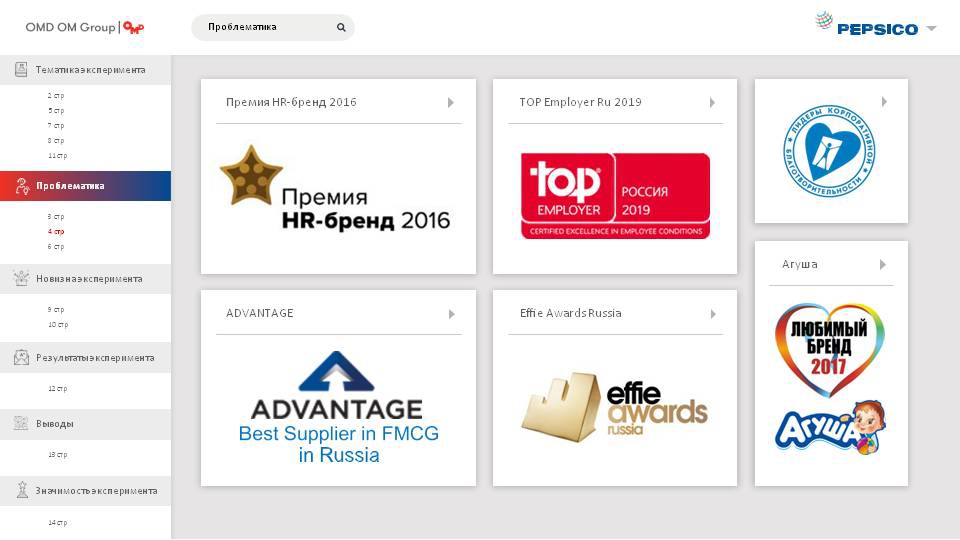
Task: Go to page 2 стр
Action: coord(56,96)
